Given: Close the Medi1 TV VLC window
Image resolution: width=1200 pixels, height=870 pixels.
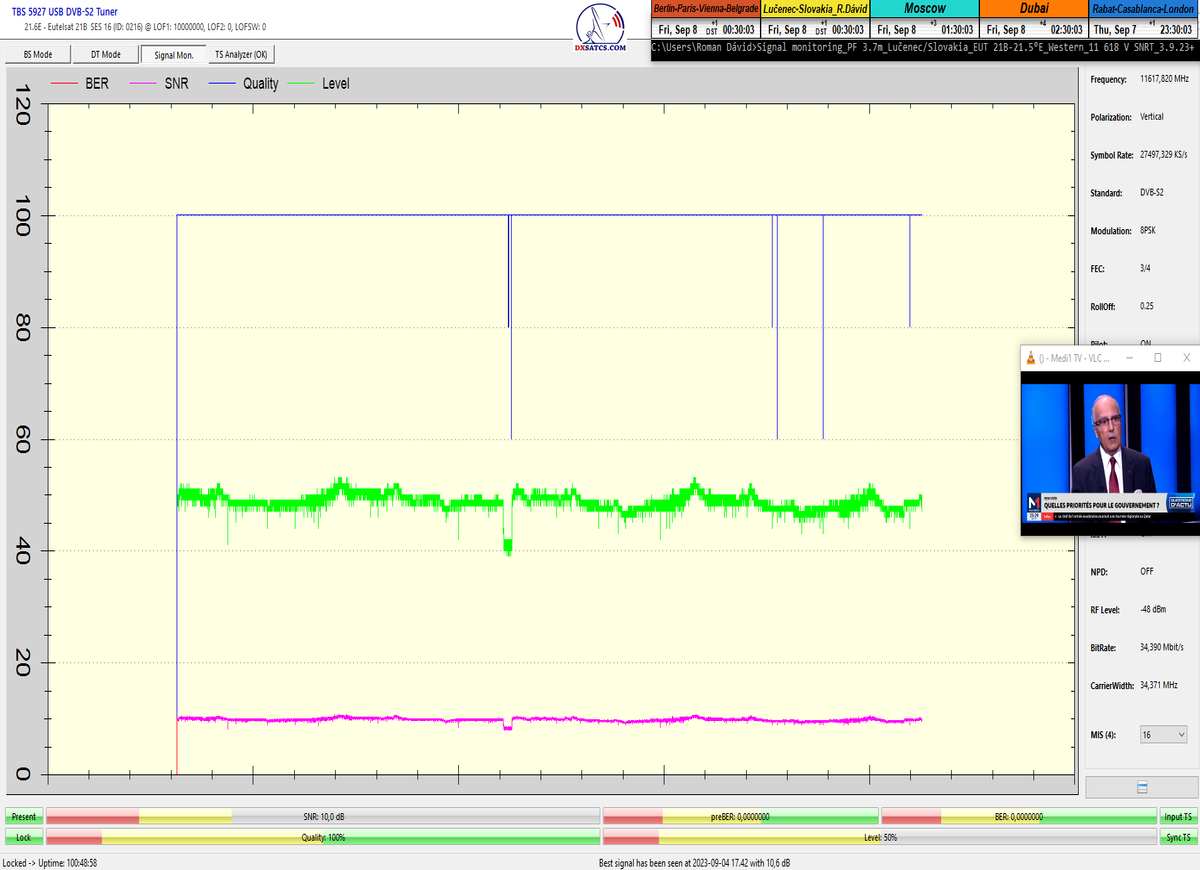Looking at the screenshot, I should tap(1185, 358).
